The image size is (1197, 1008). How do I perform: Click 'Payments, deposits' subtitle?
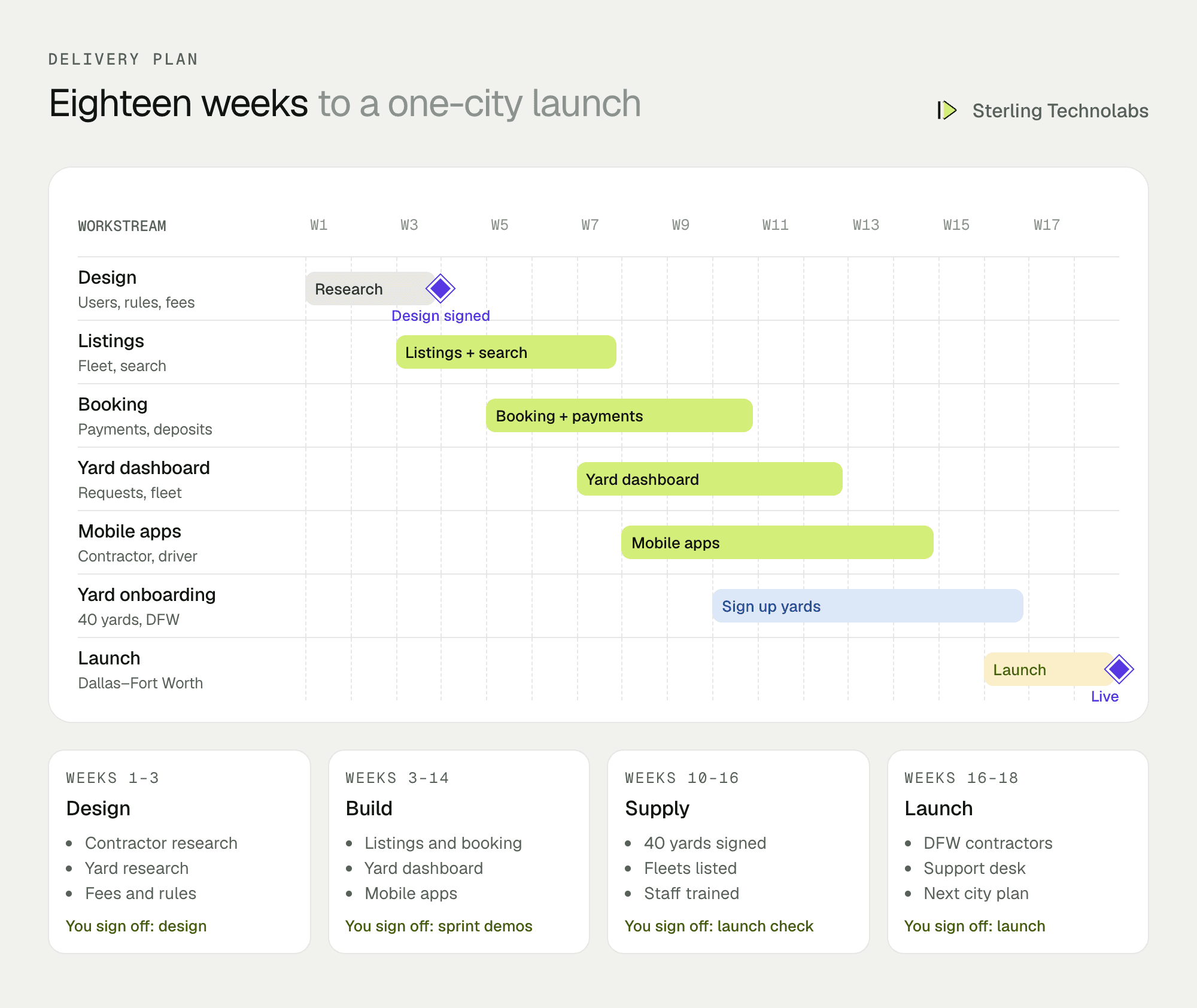point(145,429)
